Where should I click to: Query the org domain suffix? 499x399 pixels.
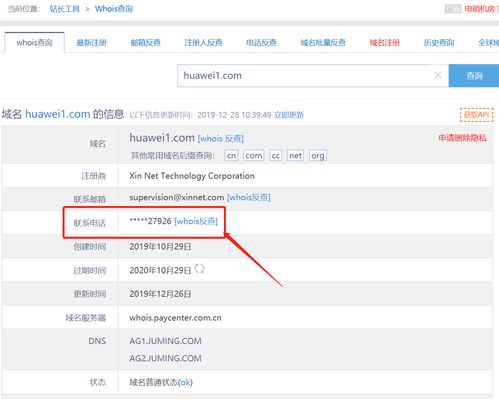click(x=318, y=156)
